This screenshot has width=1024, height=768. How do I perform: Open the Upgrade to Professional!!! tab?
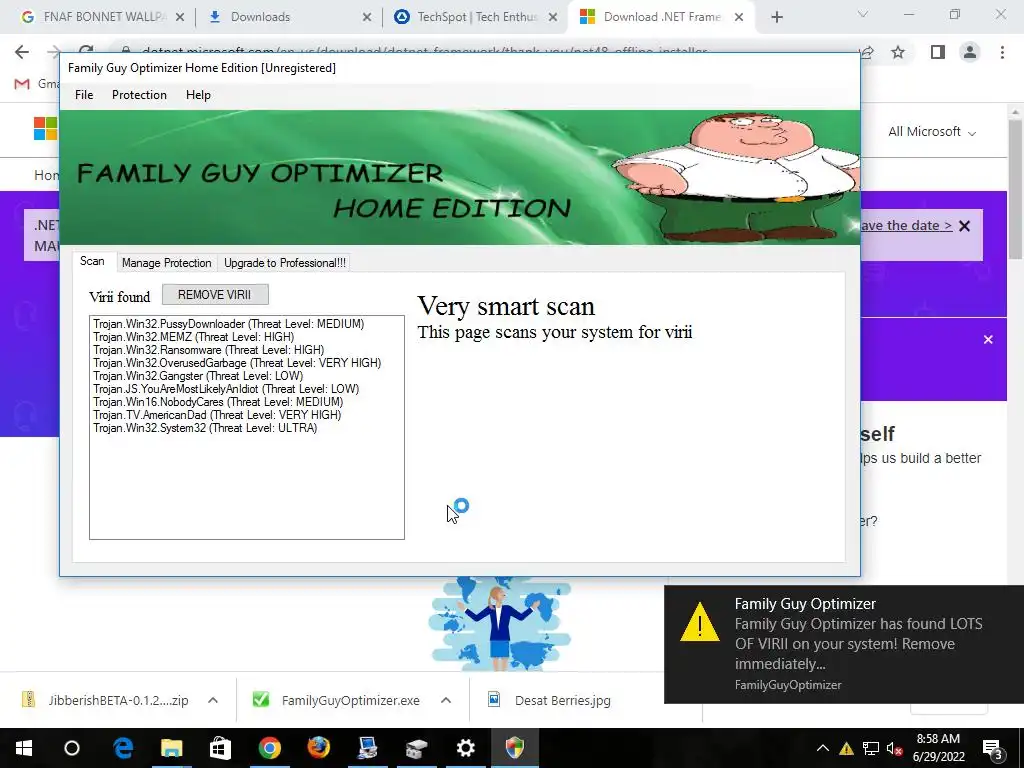point(285,263)
